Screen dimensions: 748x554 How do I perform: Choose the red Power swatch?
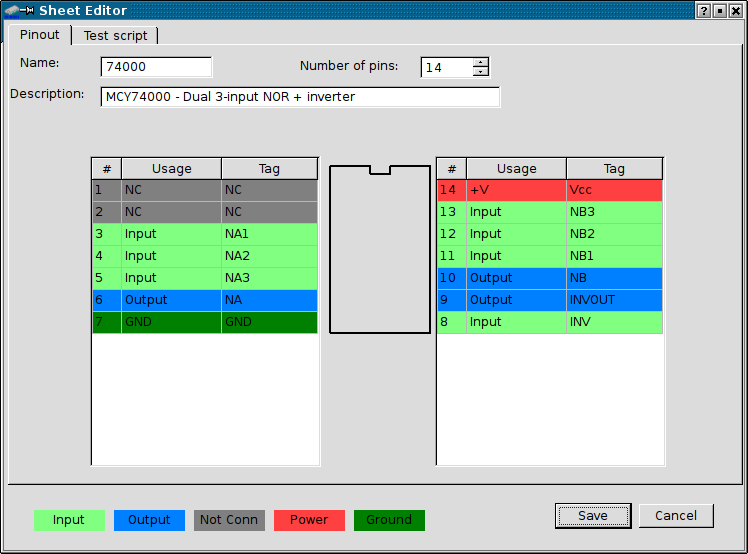(309, 520)
